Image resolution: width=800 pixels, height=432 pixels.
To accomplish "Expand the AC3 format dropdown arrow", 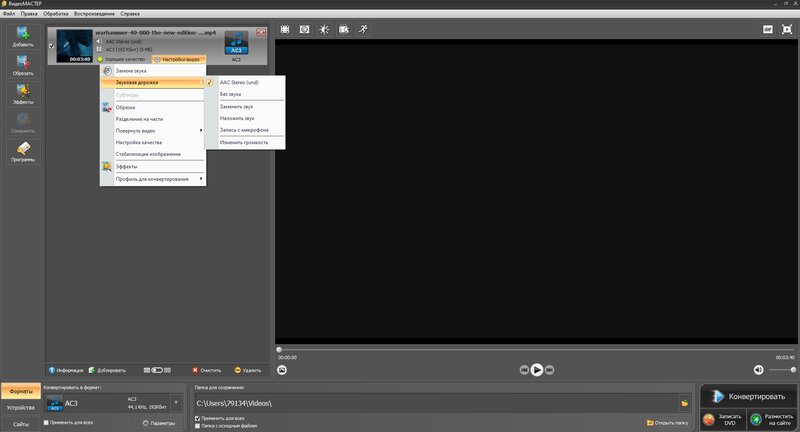I will [176, 403].
